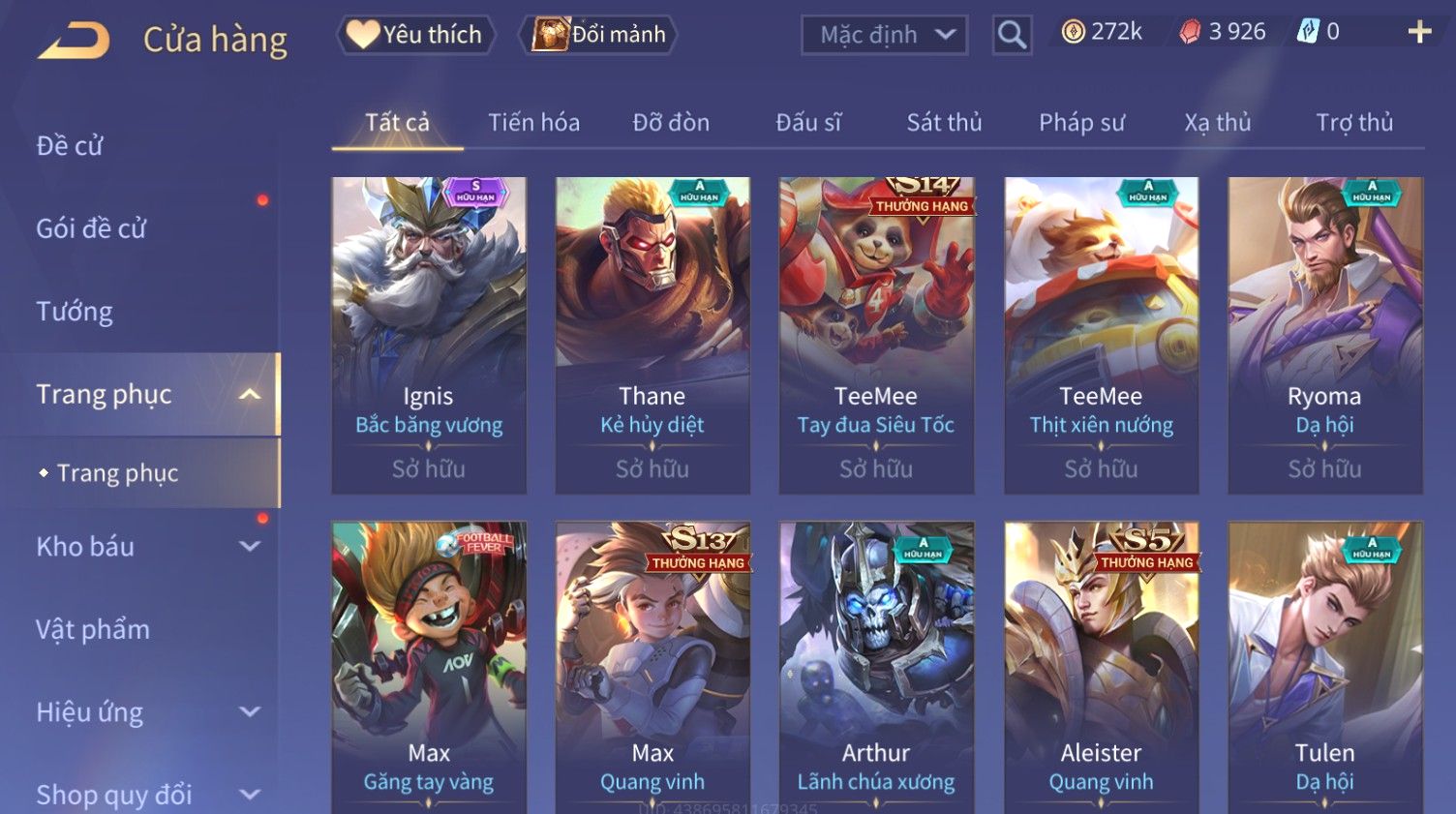Switch to the Tiến hóa tab
Image resolution: width=1456 pixels, height=814 pixels.
click(533, 122)
